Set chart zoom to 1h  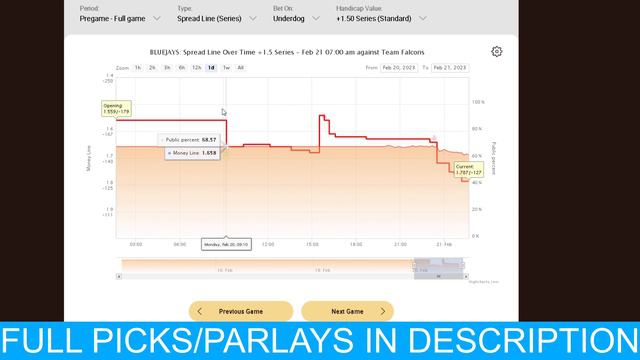[138, 68]
